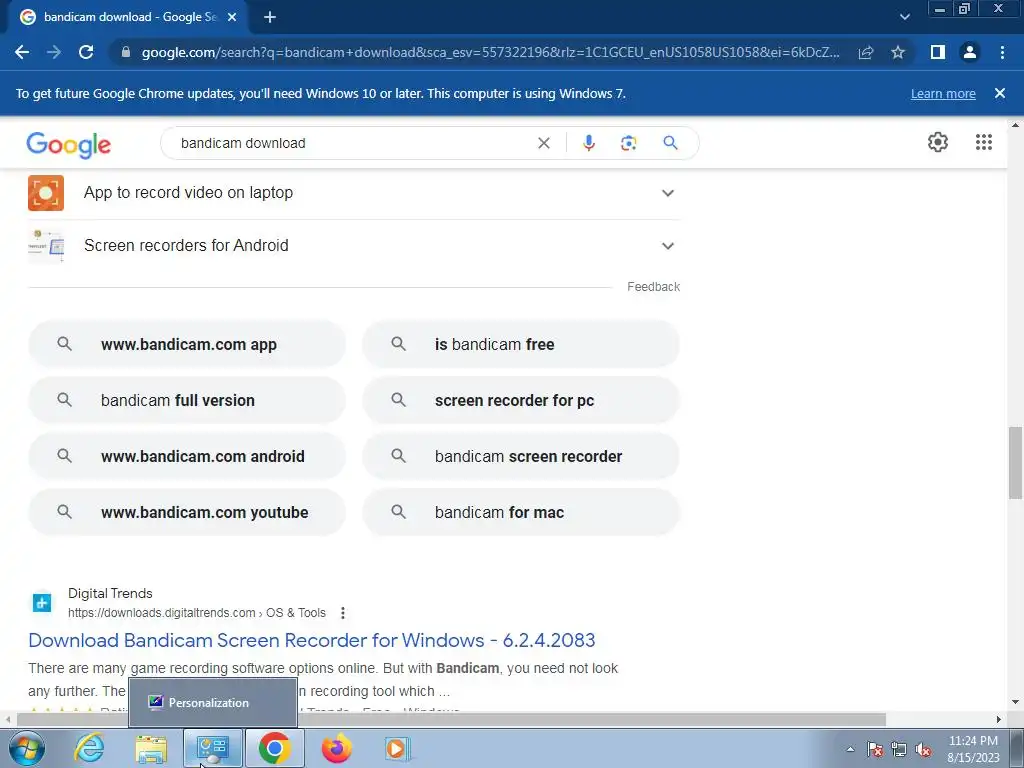
Task: Open Action Center flag icon in tray
Action: click(x=875, y=749)
